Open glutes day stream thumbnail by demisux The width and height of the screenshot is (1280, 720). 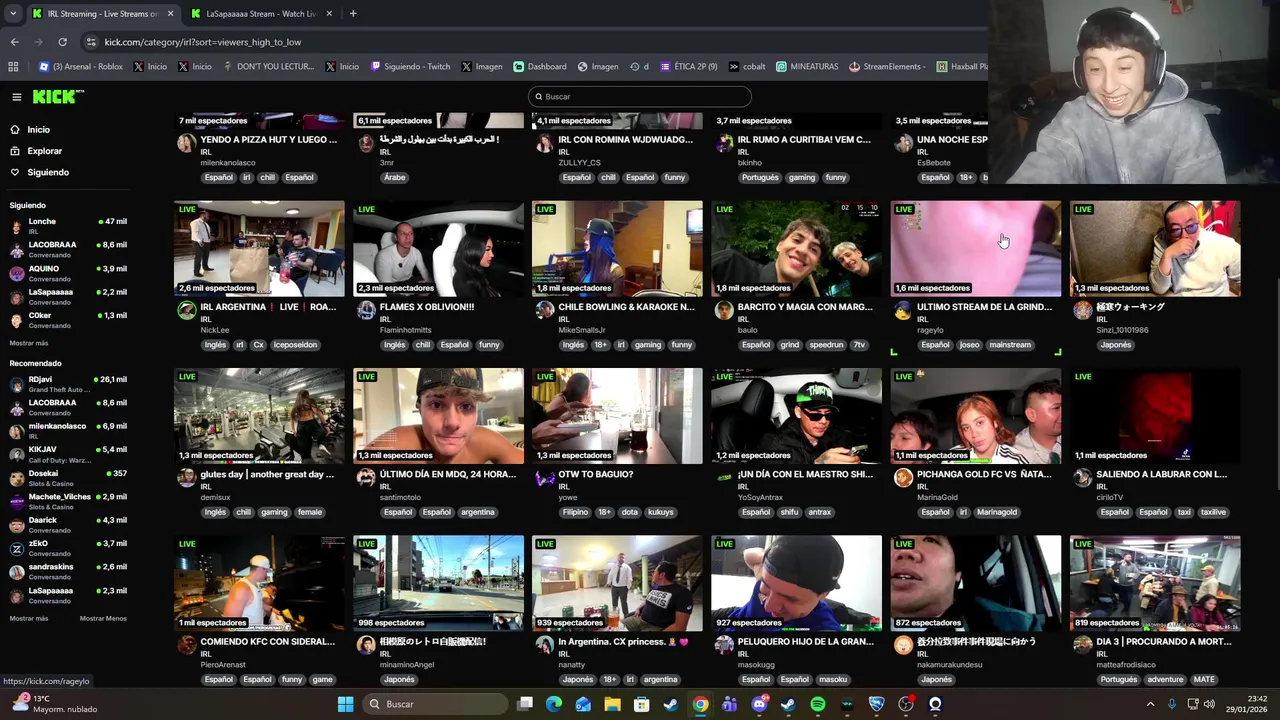pos(259,416)
